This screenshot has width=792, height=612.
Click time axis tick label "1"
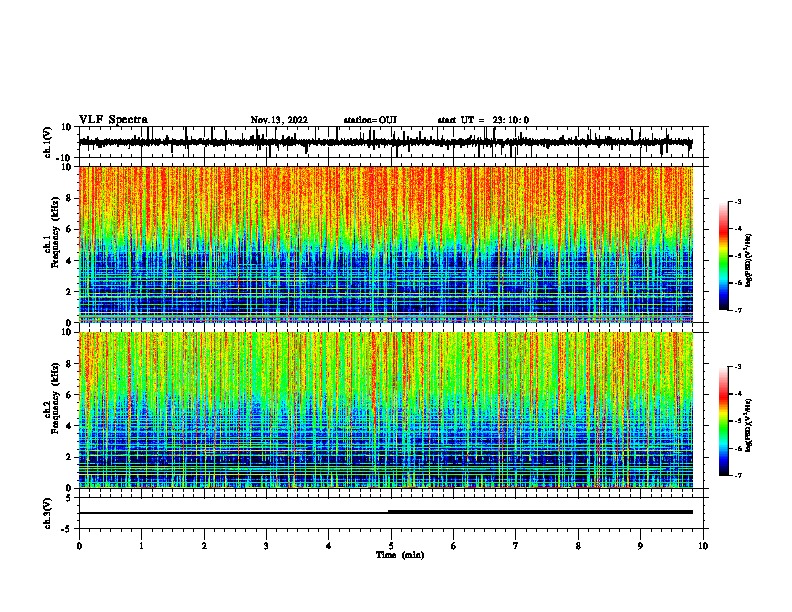tap(141, 546)
